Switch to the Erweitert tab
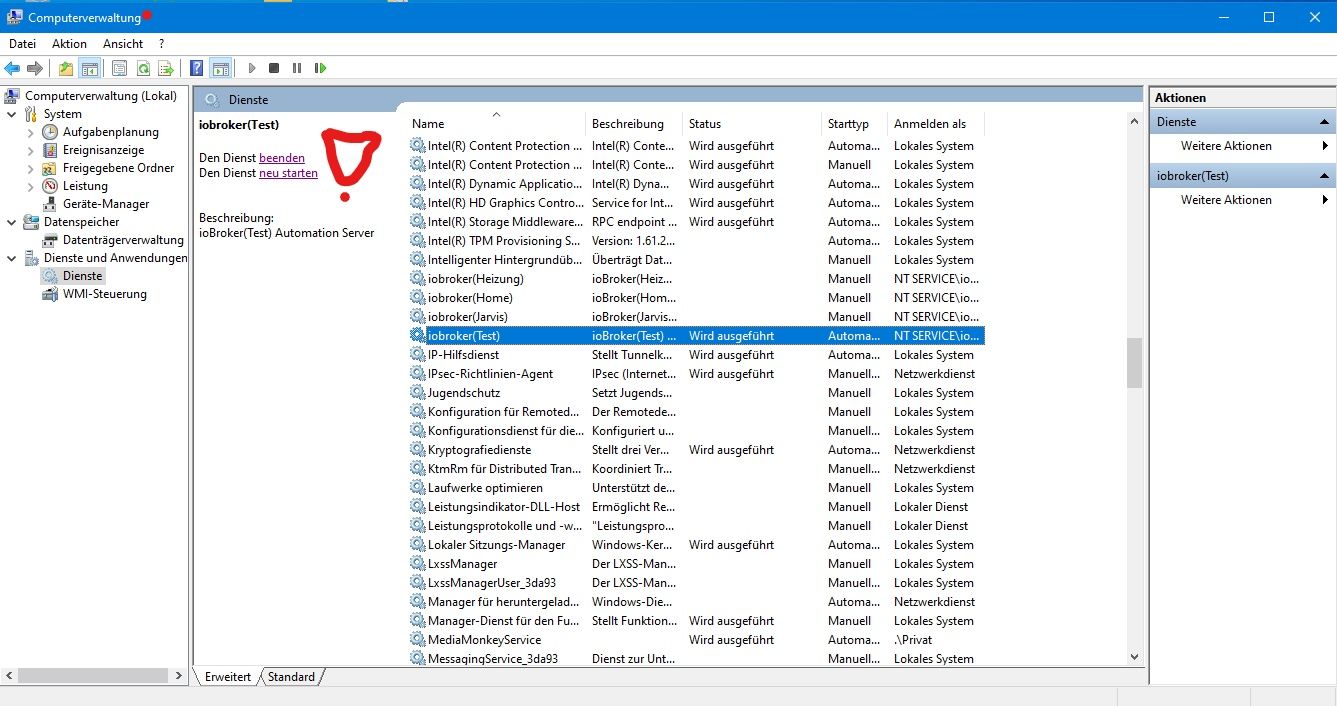1337x706 pixels. coord(228,677)
